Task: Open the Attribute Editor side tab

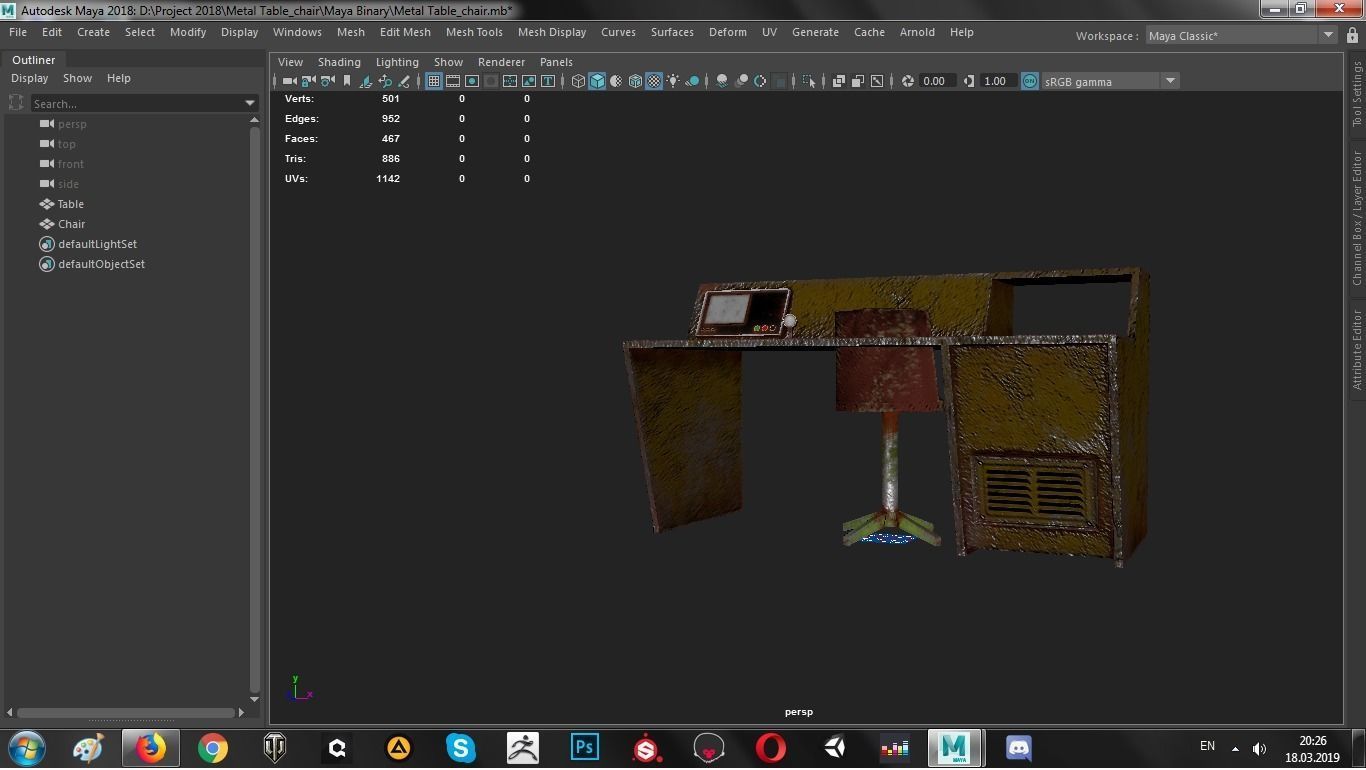Action: (x=1357, y=349)
